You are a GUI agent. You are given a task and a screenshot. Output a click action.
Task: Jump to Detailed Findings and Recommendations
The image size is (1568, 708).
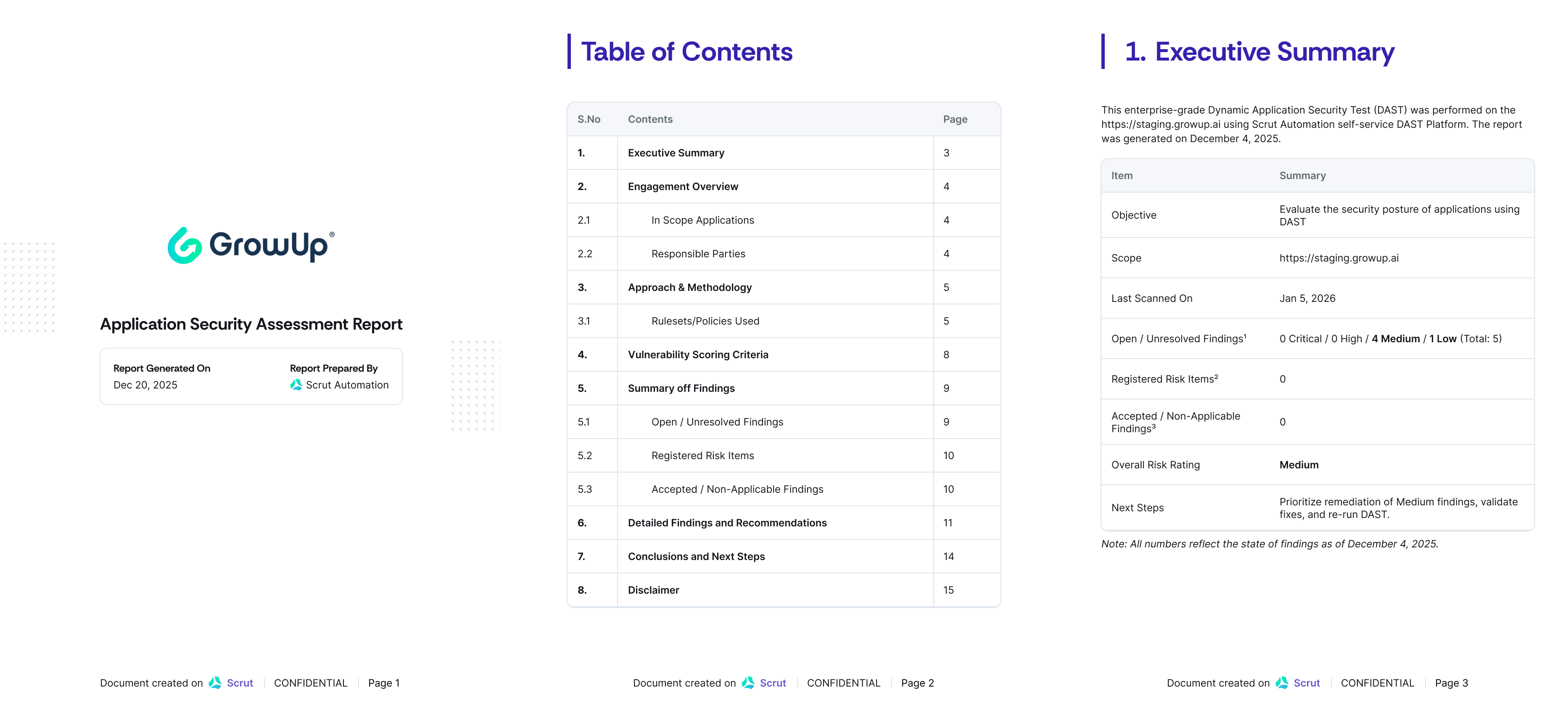(727, 523)
